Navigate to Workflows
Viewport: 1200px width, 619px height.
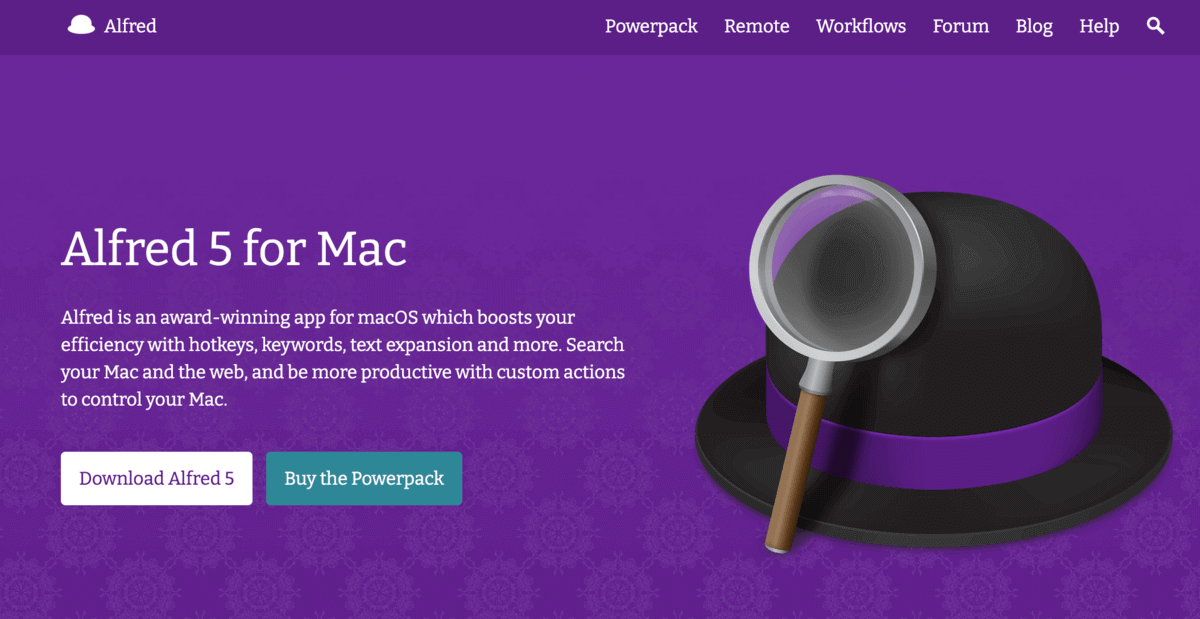click(861, 26)
